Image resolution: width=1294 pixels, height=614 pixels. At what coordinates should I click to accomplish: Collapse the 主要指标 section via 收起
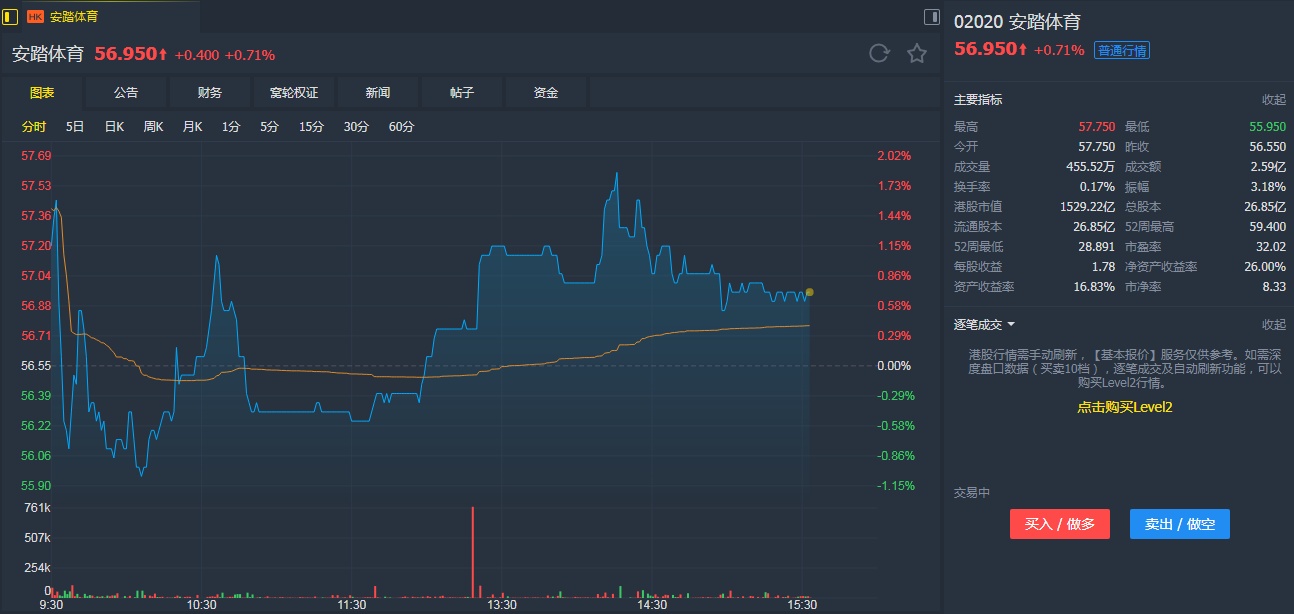point(1273,100)
